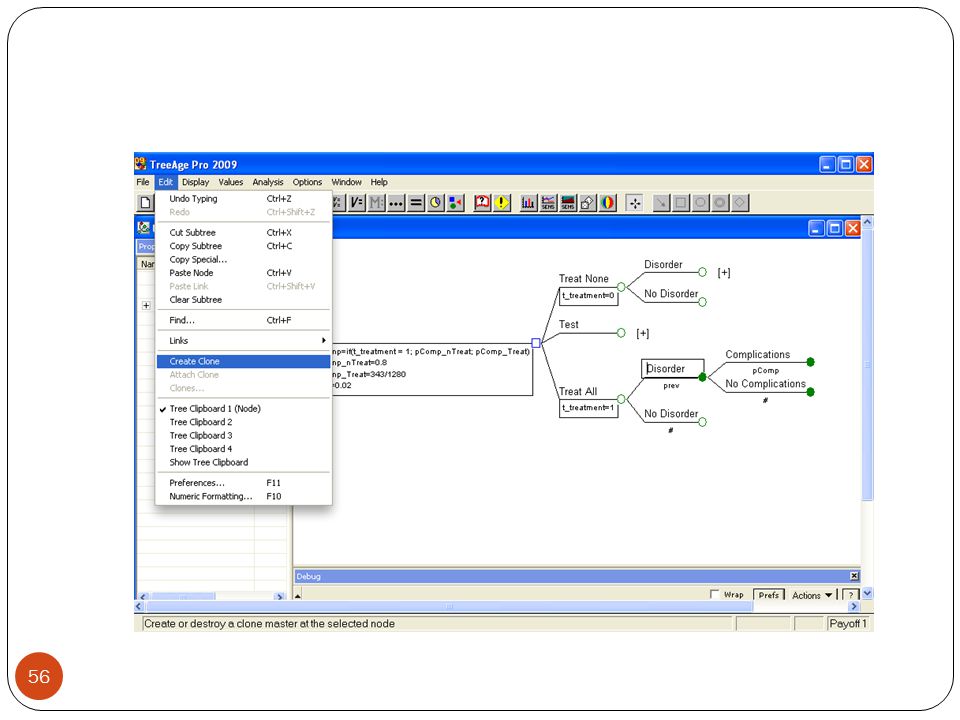This screenshot has width=960, height=720.
Task: Close the Debug panel with its X
Action: coord(854,576)
